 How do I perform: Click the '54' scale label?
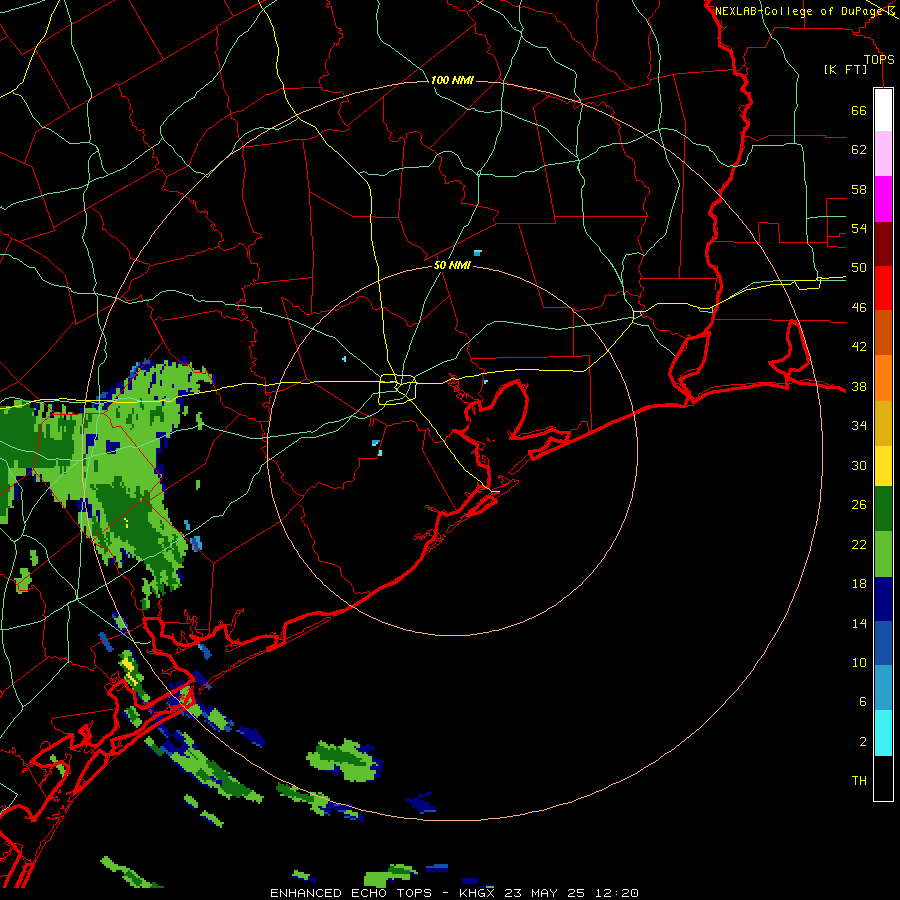tap(859, 228)
